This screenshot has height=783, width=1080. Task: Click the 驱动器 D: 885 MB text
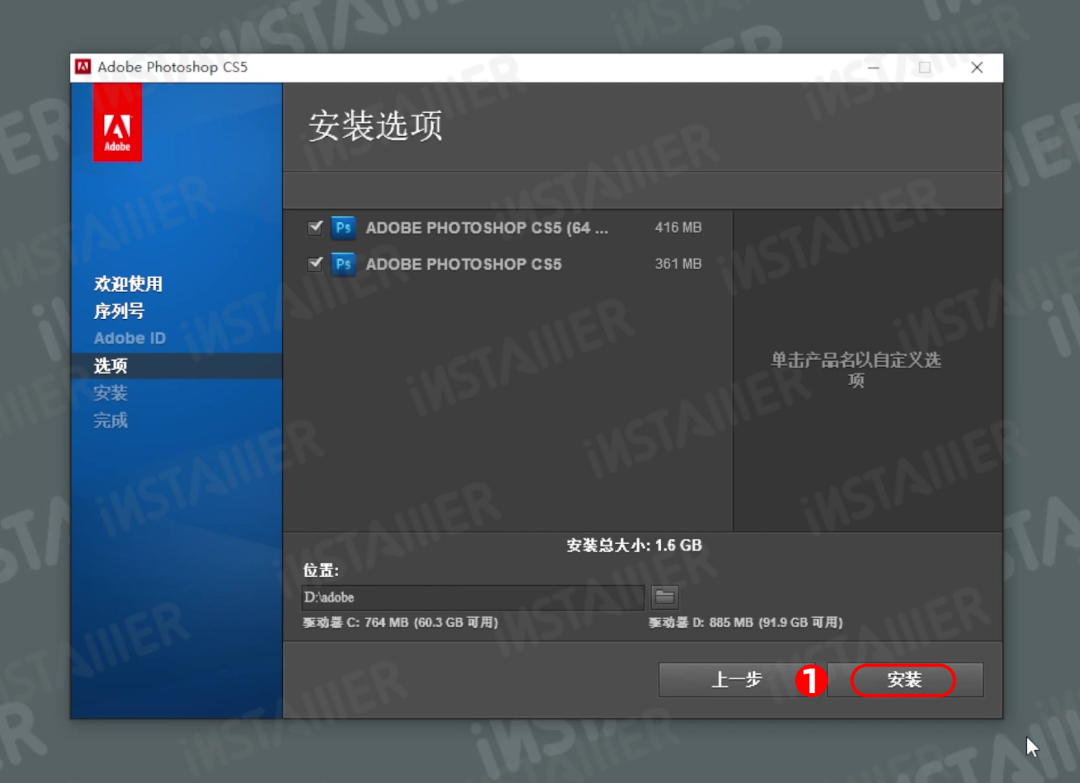745,623
